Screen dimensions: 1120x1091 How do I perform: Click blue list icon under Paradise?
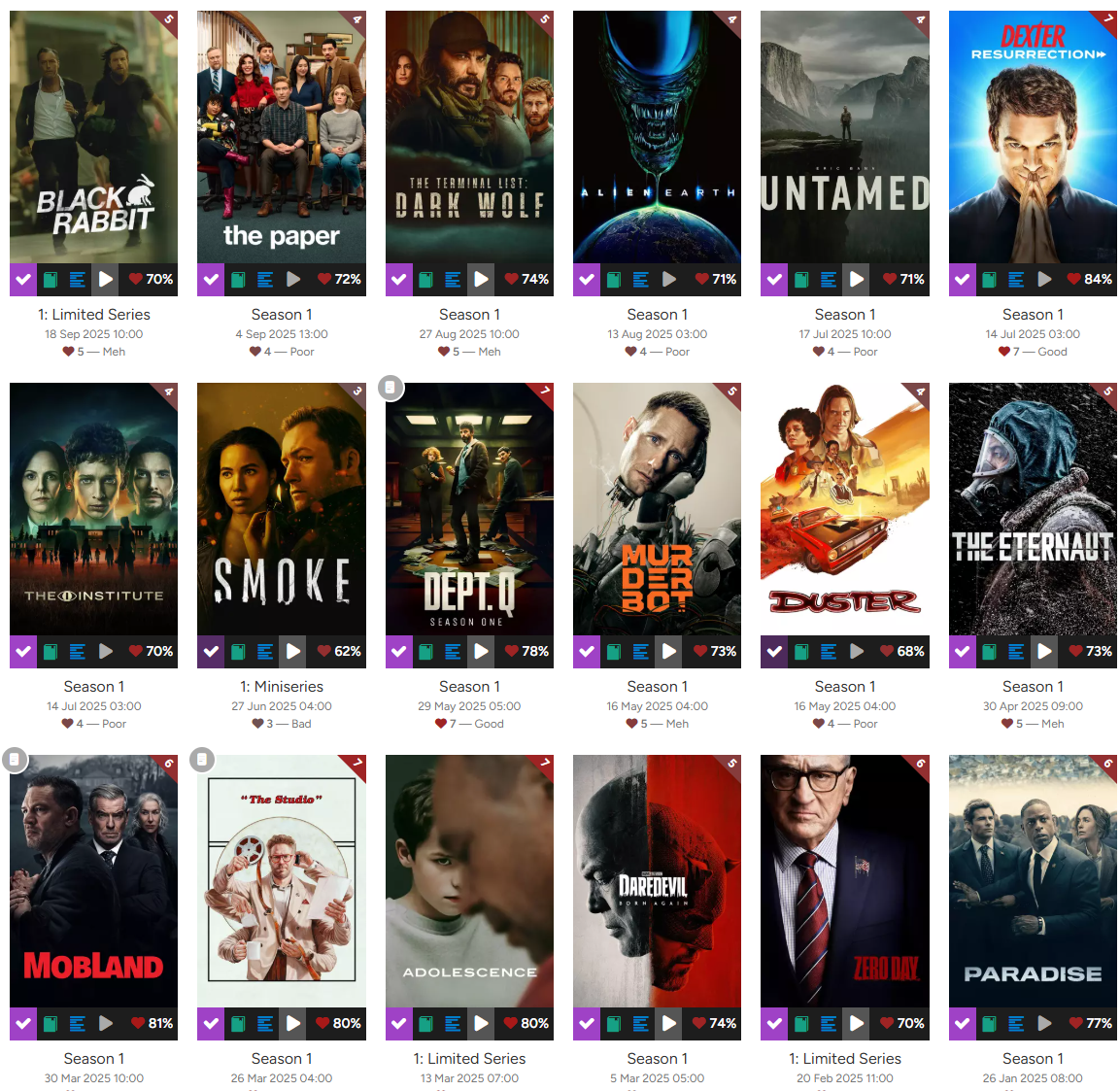click(x=1016, y=1024)
